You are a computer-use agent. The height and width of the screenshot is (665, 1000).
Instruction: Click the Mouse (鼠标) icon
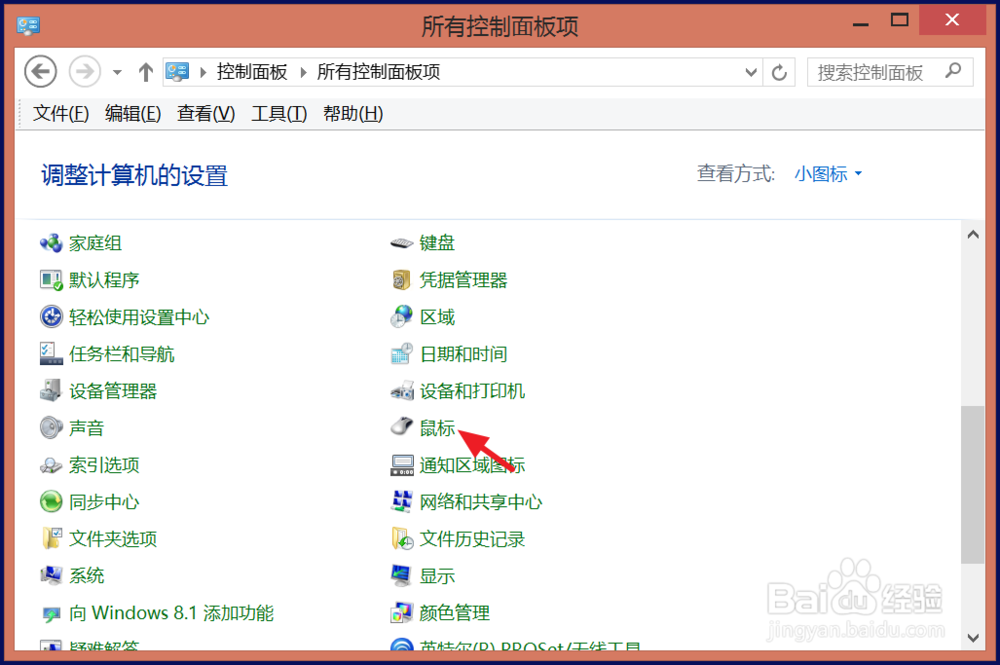pyautogui.click(x=402, y=427)
